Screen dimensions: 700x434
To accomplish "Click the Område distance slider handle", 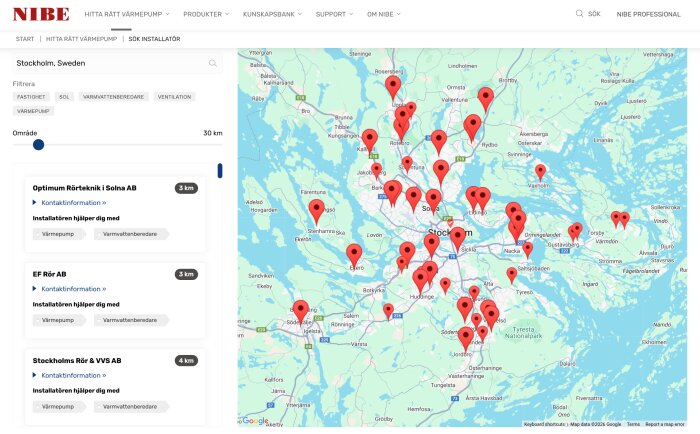I will (38, 145).
